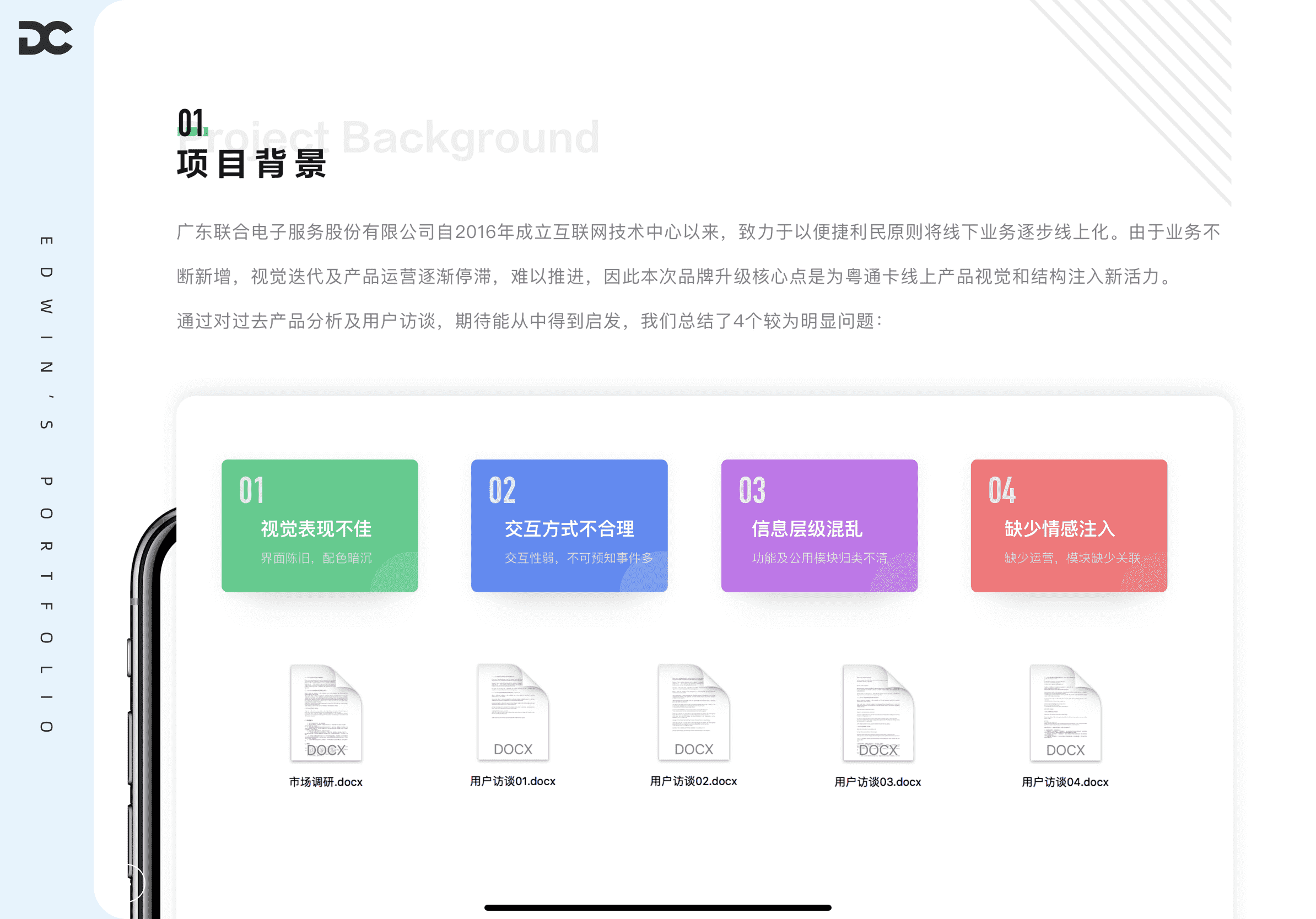Open the 市场调研.docx file icon
Image resolution: width=1316 pixels, height=919 pixels.
[x=326, y=712]
